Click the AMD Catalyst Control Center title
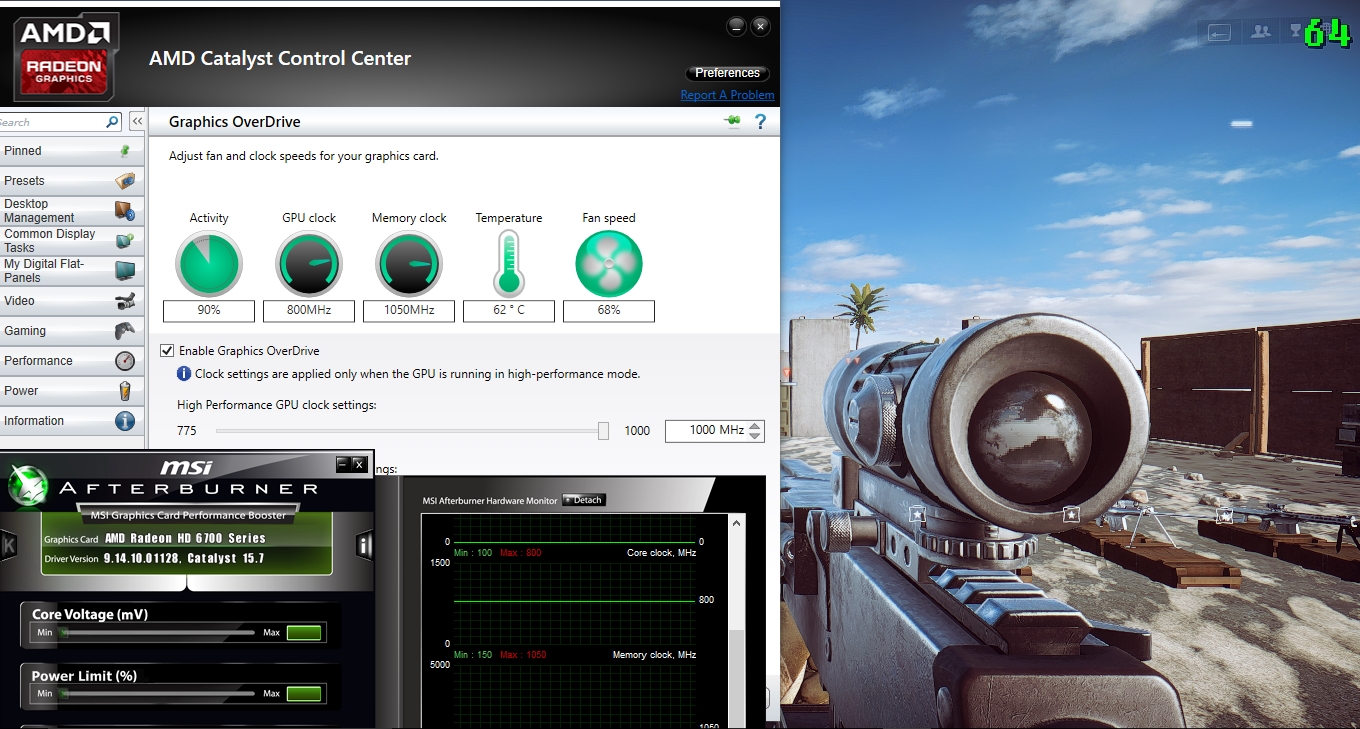Image resolution: width=1360 pixels, height=729 pixels. (280, 59)
